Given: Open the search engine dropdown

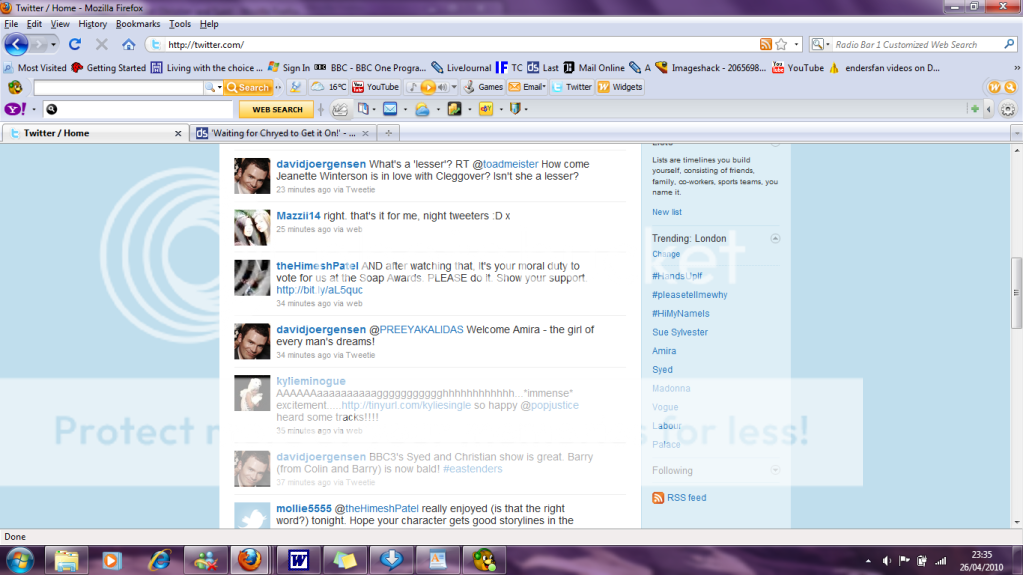Looking at the screenshot, I should tap(820, 44).
